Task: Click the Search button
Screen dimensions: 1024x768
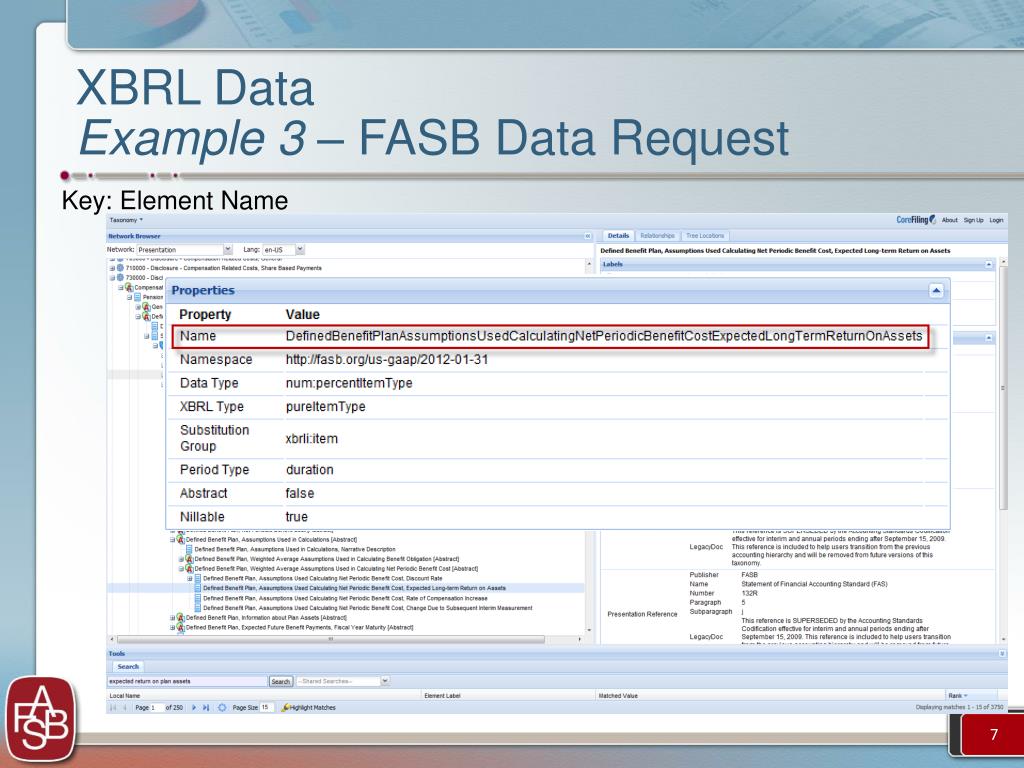Action: (280, 681)
